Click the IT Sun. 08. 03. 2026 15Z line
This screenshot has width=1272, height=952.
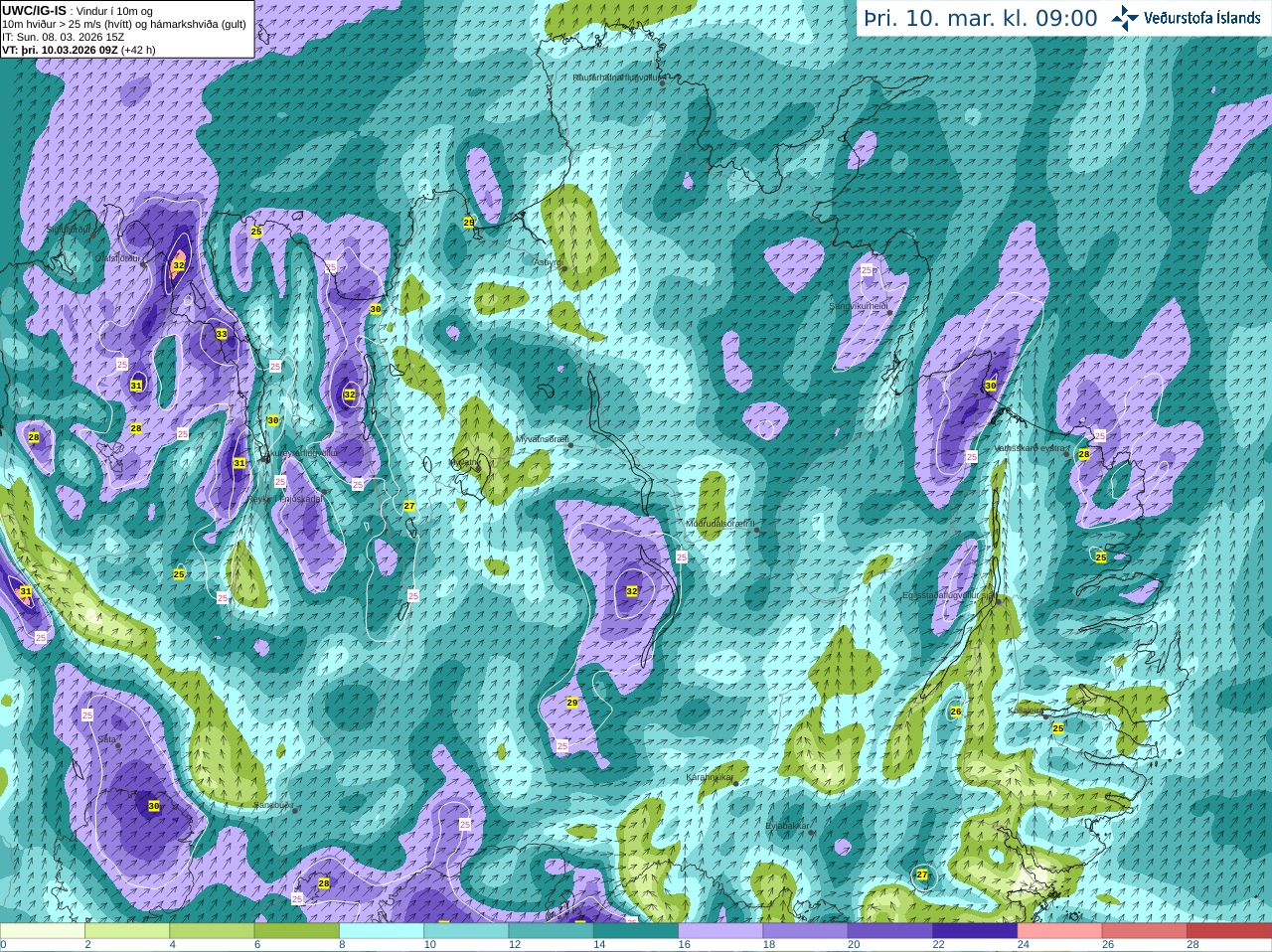tap(63, 37)
